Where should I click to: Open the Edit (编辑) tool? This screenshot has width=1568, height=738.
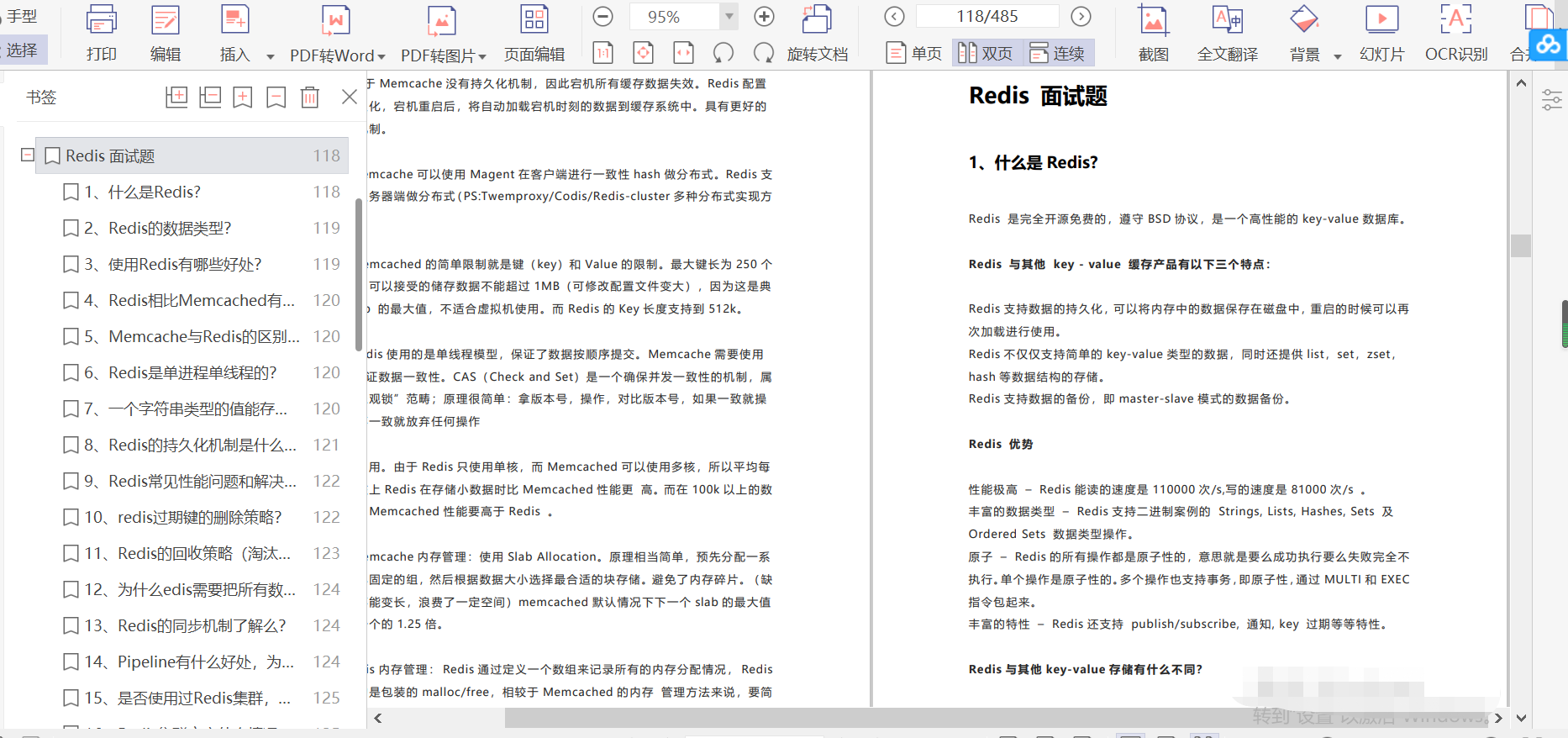point(166,34)
